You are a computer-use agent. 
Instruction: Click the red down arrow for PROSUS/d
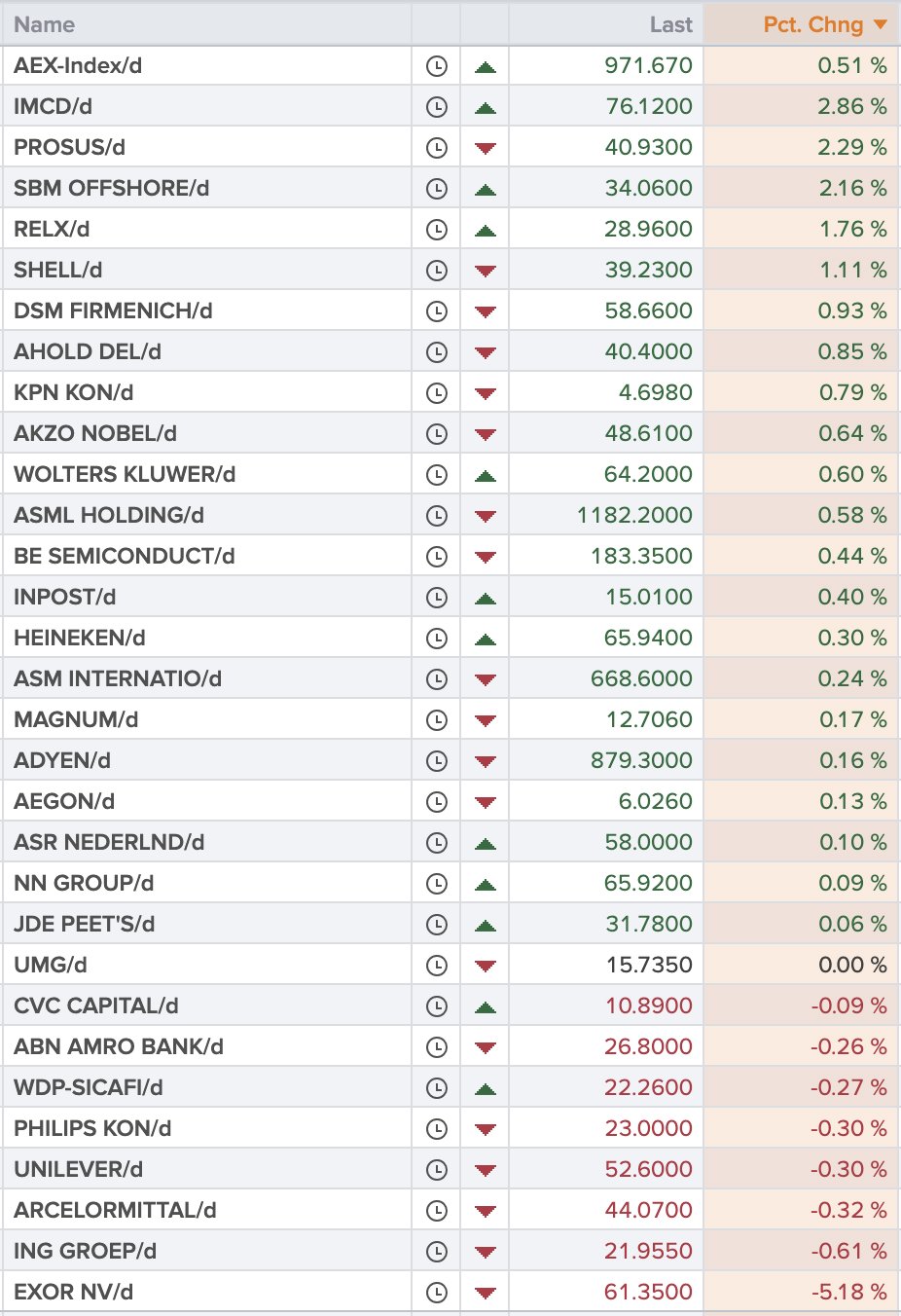click(486, 149)
